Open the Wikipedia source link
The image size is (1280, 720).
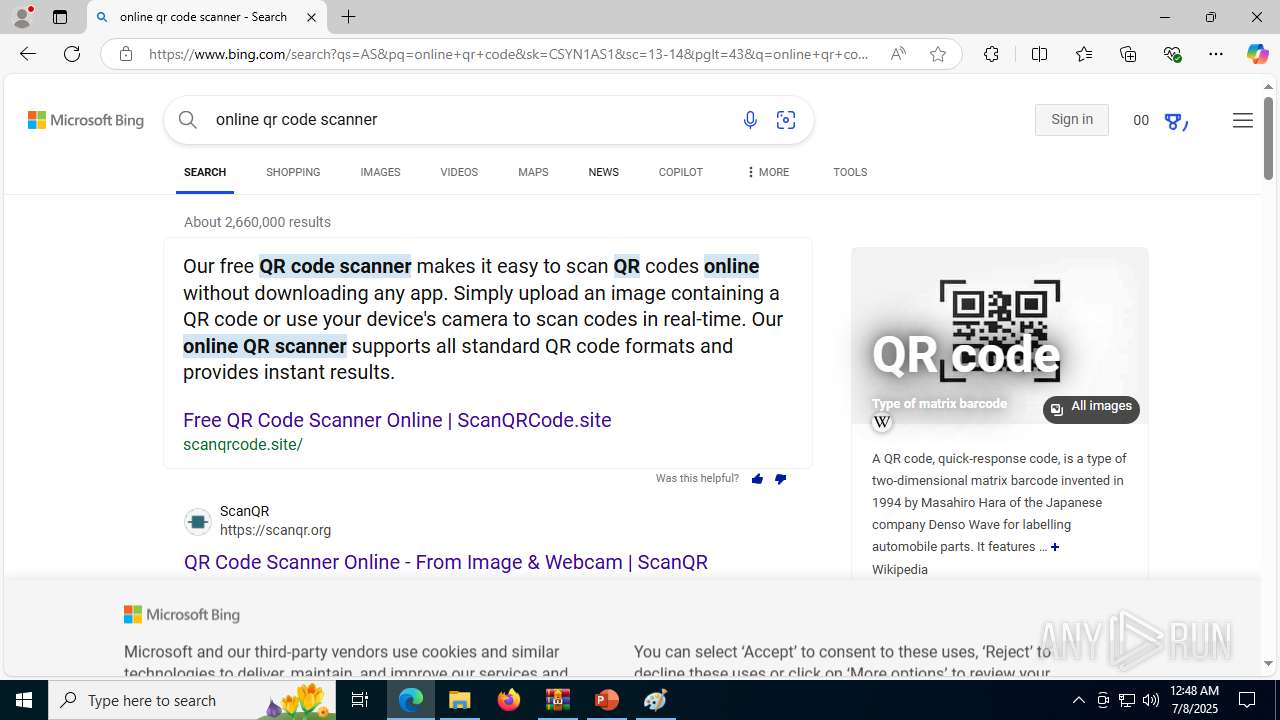click(899, 570)
